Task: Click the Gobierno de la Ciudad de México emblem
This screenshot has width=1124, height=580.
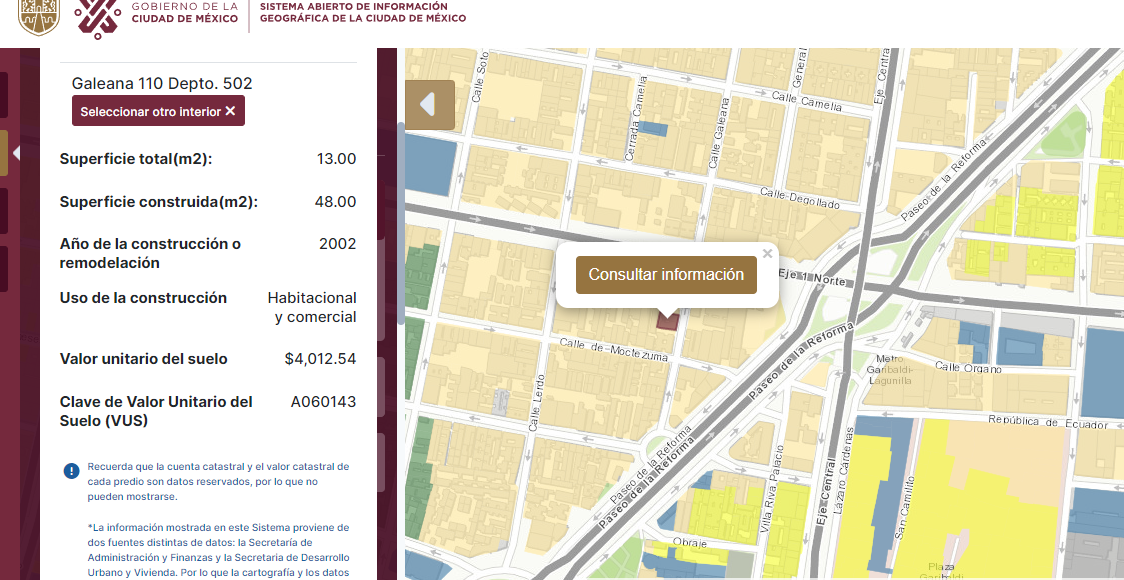Action: (98, 17)
